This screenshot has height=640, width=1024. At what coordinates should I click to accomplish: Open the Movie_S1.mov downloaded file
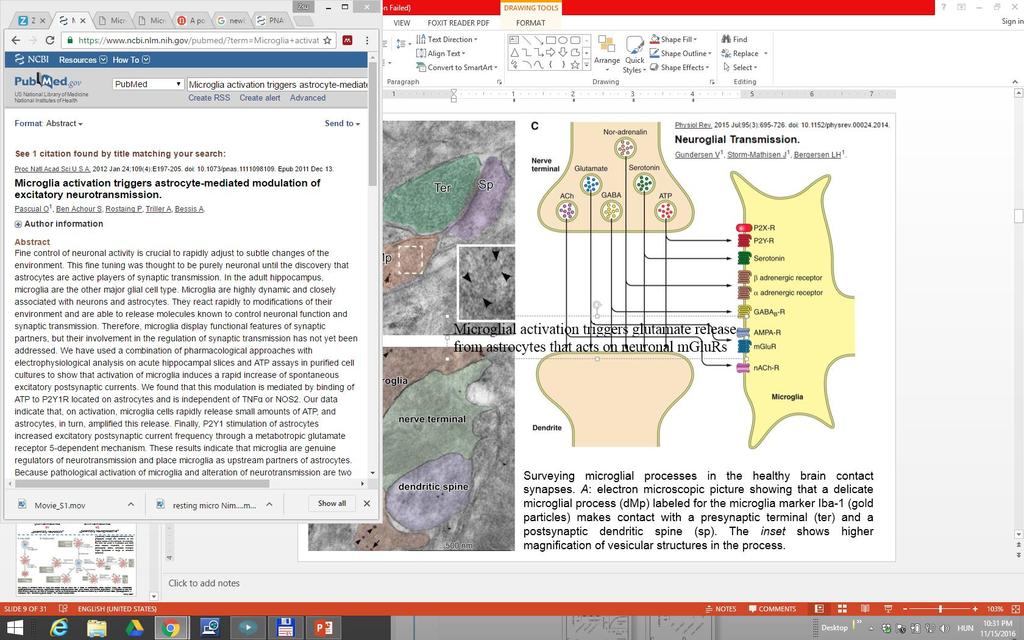click(x=60, y=505)
